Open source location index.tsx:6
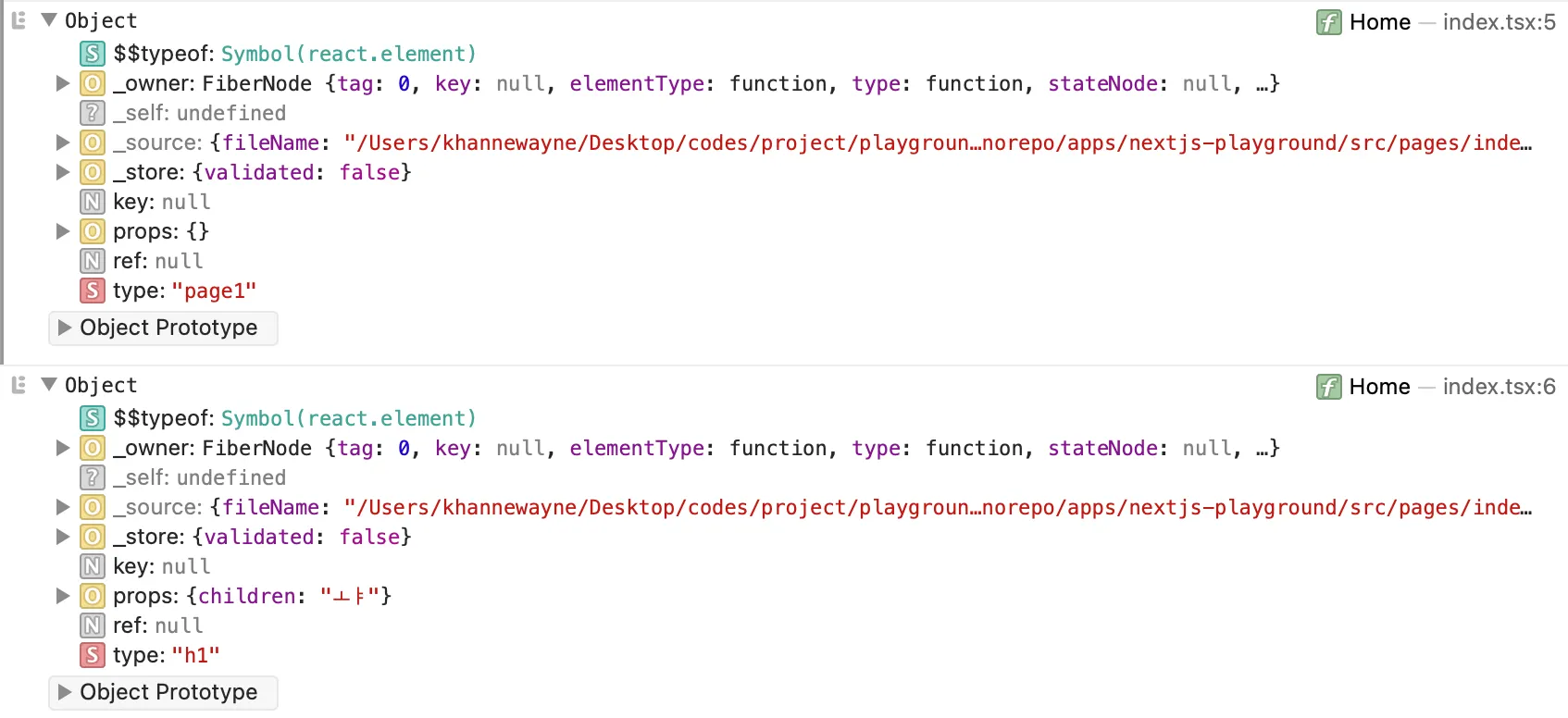The image size is (1568, 718). click(x=1500, y=387)
